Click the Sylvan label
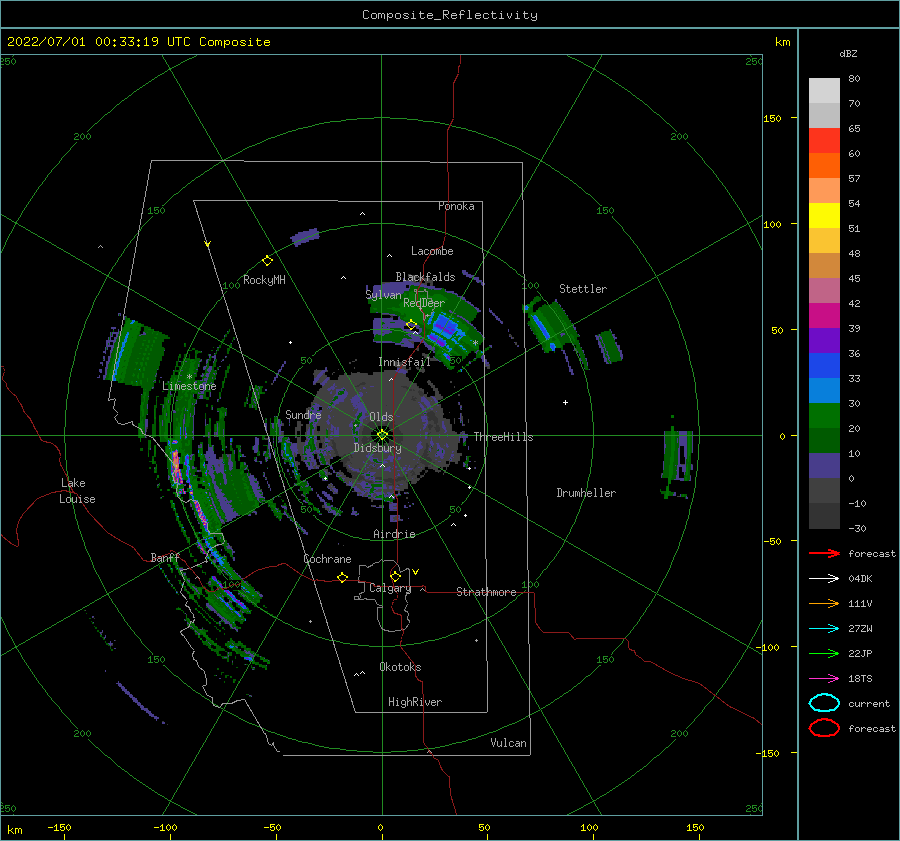This screenshot has height=841, width=900. tap(383, 294)
